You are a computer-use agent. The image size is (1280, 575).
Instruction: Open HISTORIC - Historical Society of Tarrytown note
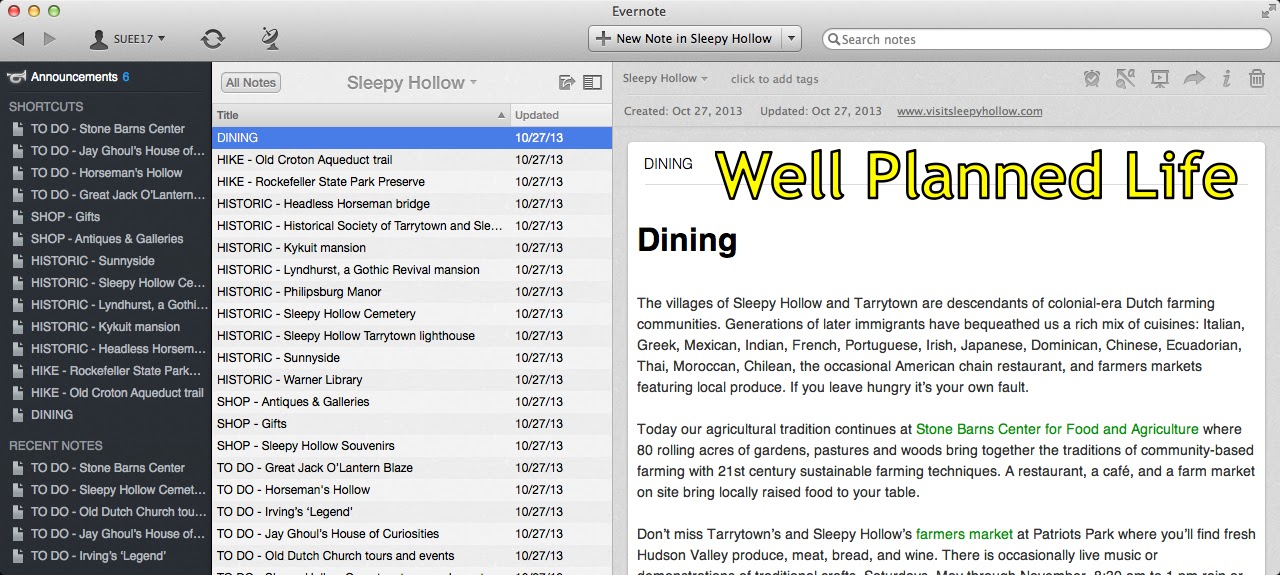click(412, 226)
